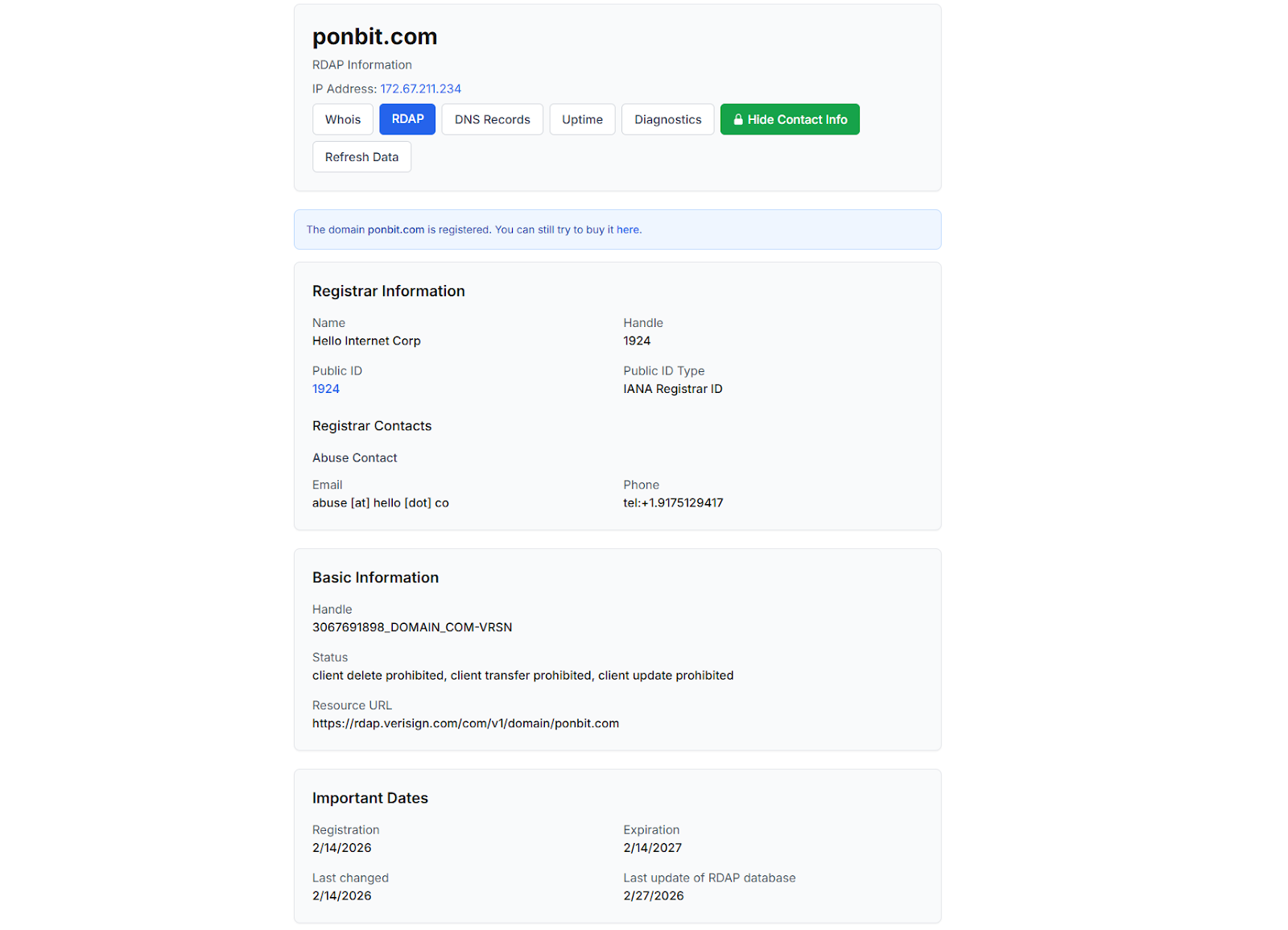Go to the Uptime tab
1288x930 pixels.
582,120
